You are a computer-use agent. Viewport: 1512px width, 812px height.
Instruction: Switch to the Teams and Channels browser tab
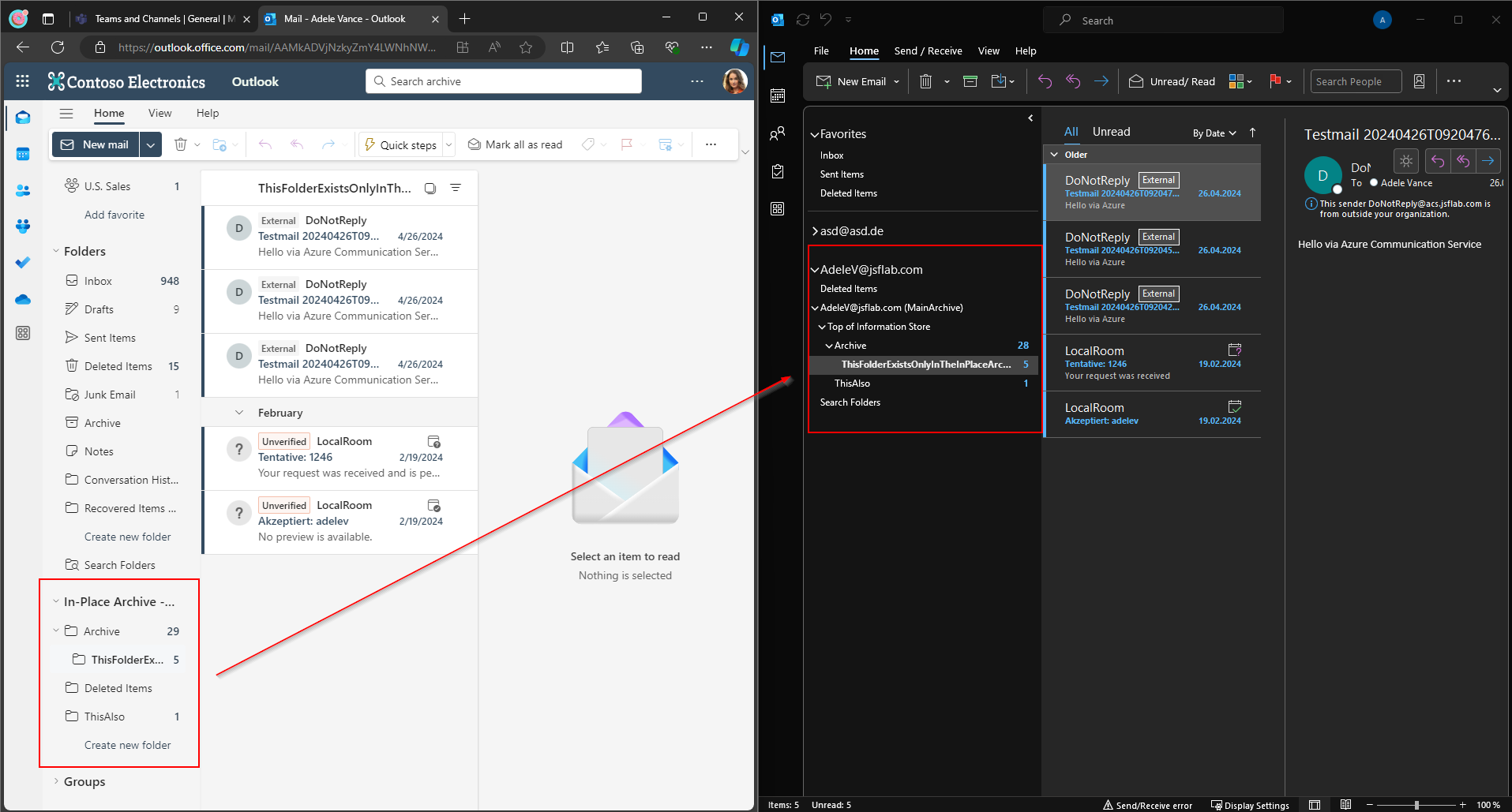[x=164, y=18]
